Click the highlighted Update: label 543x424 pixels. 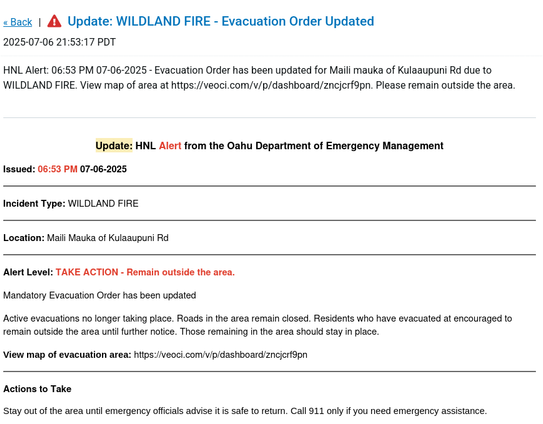pyautogui.click(x=114, y=145)
